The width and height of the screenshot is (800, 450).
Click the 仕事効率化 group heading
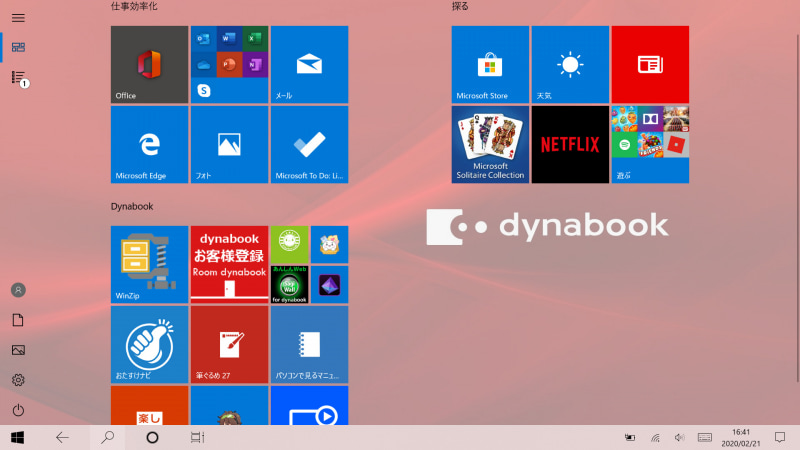134,6
